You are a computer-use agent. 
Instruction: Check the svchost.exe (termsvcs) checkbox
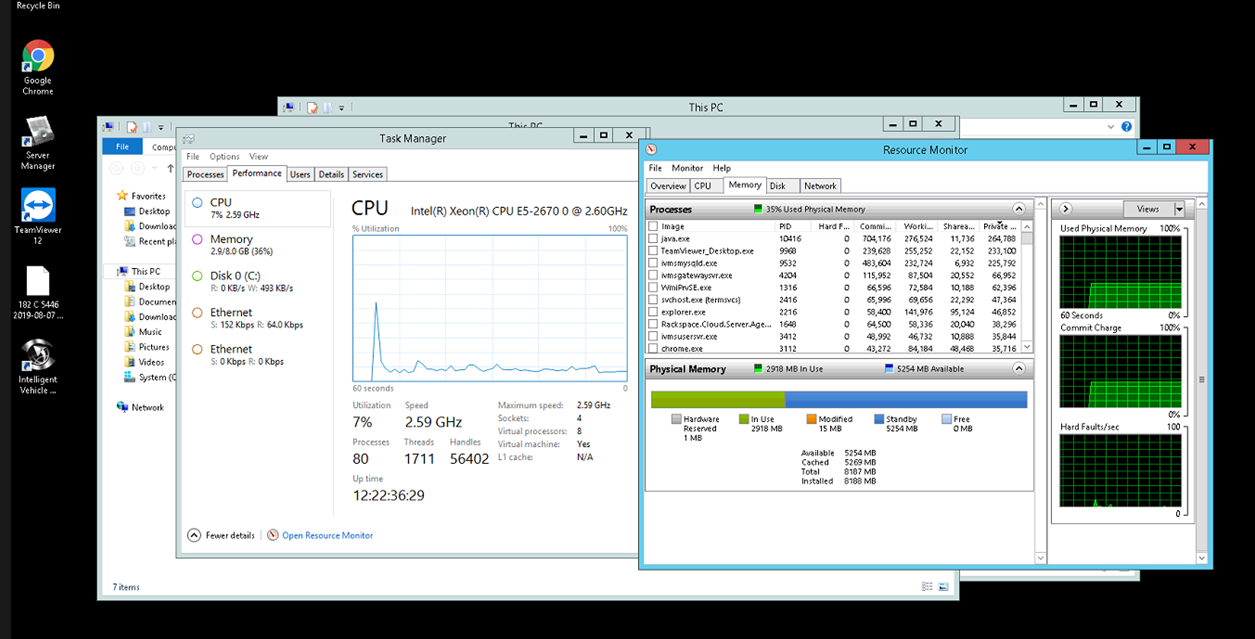point(653,299)
